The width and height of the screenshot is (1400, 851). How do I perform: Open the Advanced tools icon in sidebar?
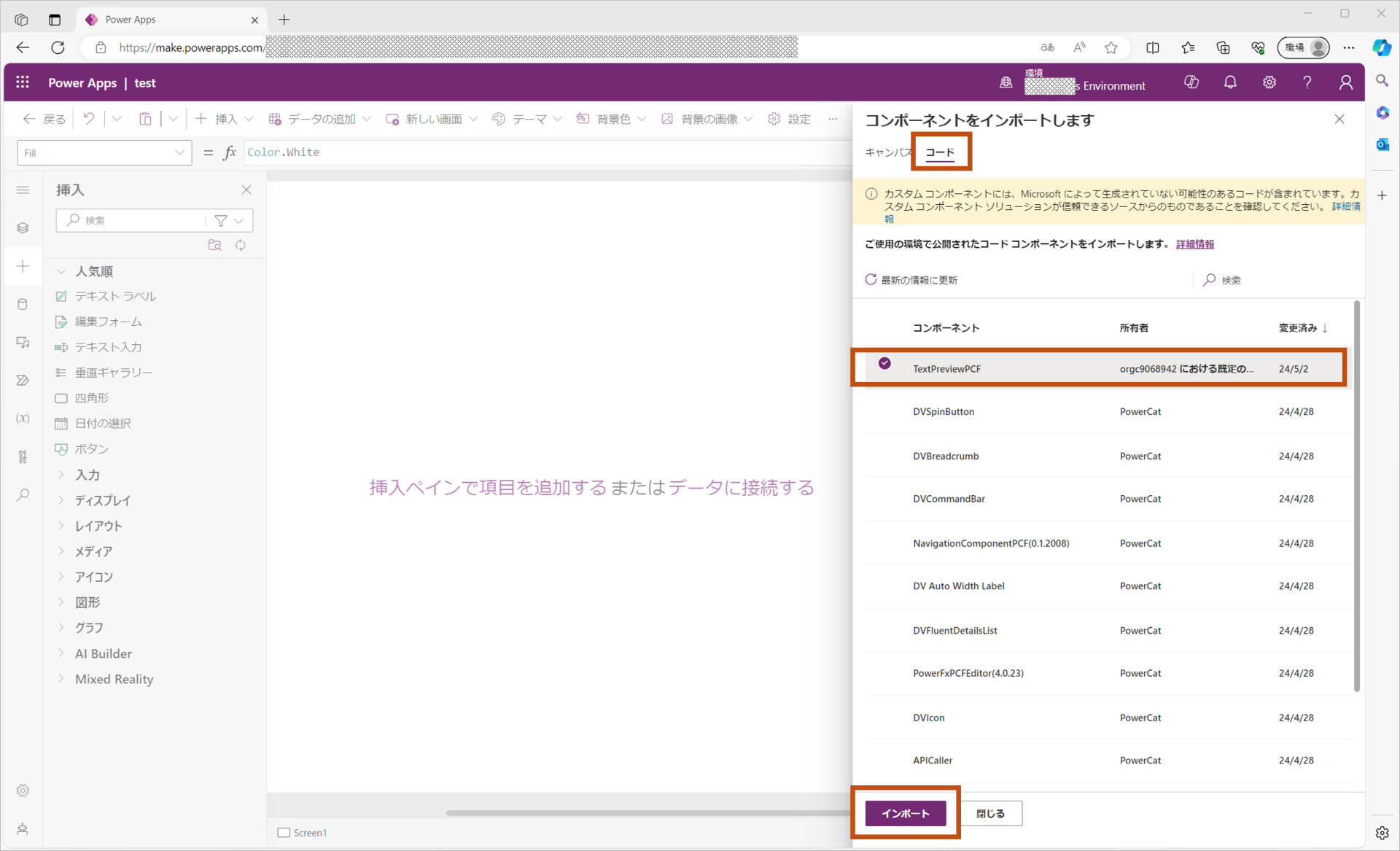coord(23,456)
